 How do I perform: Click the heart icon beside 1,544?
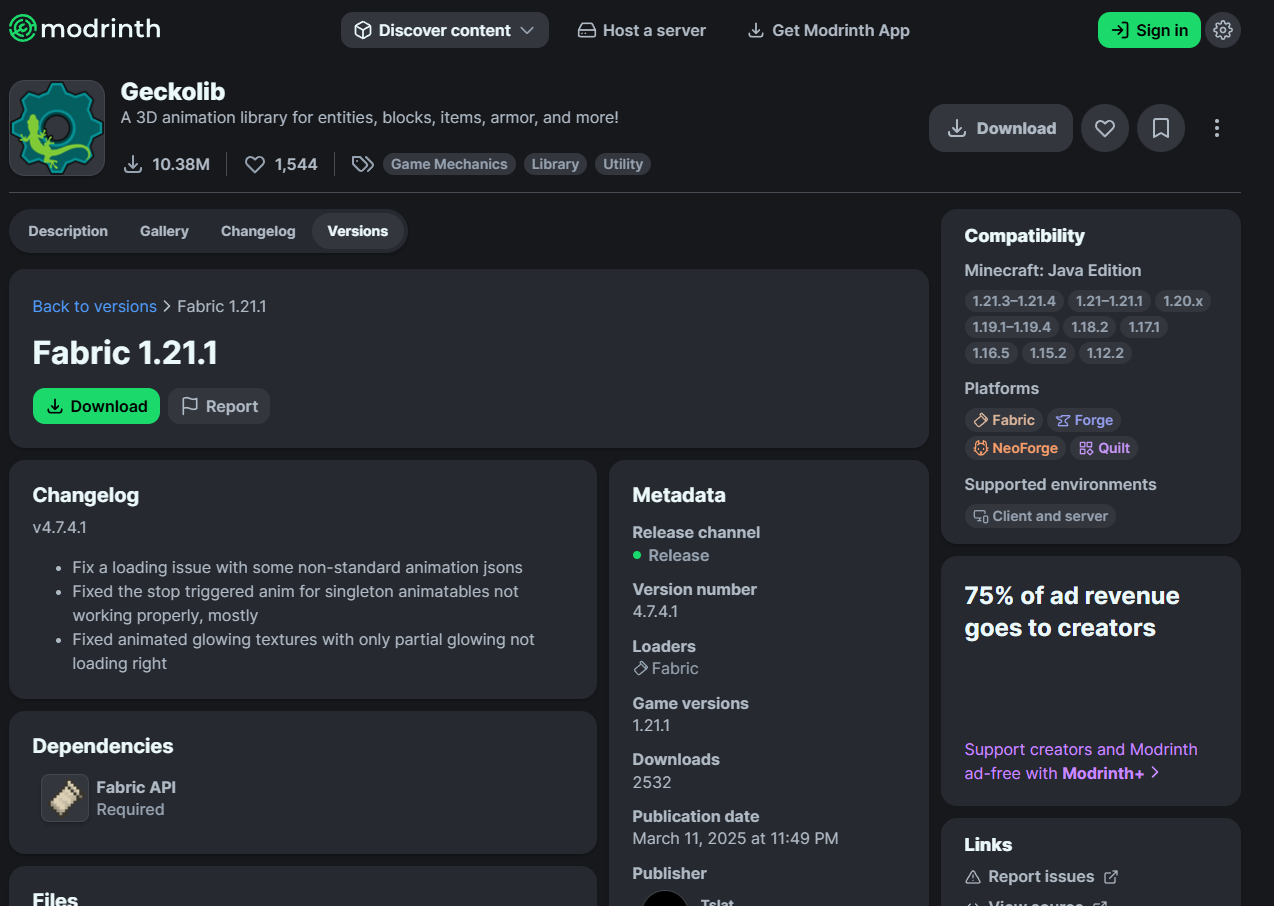click(x=255, y=164)
